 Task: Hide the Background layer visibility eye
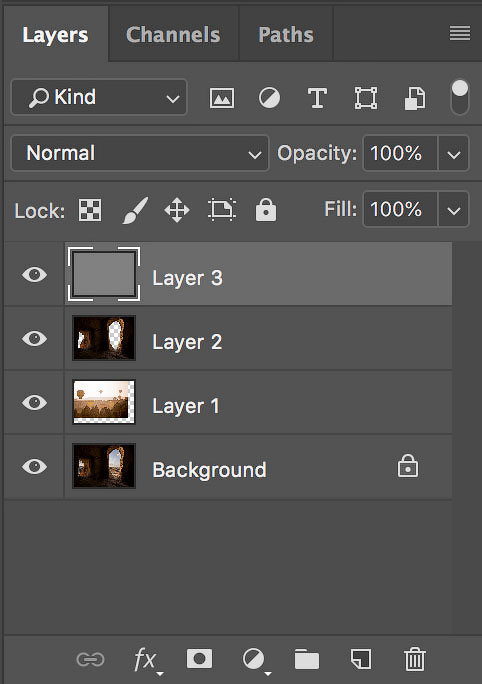34,466
